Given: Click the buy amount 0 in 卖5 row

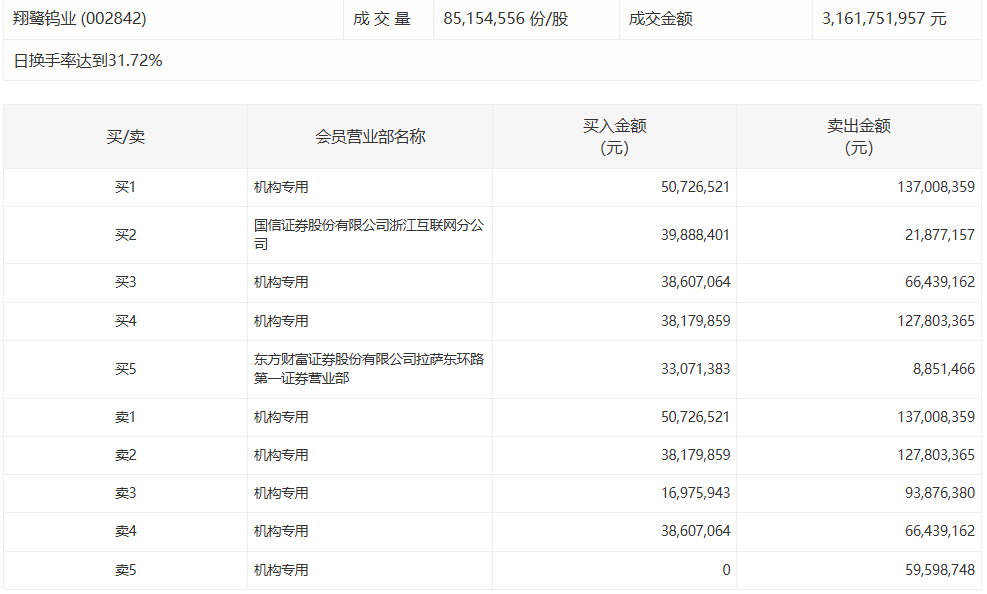Looking at the screenshot, I should [x=727, y=569].
